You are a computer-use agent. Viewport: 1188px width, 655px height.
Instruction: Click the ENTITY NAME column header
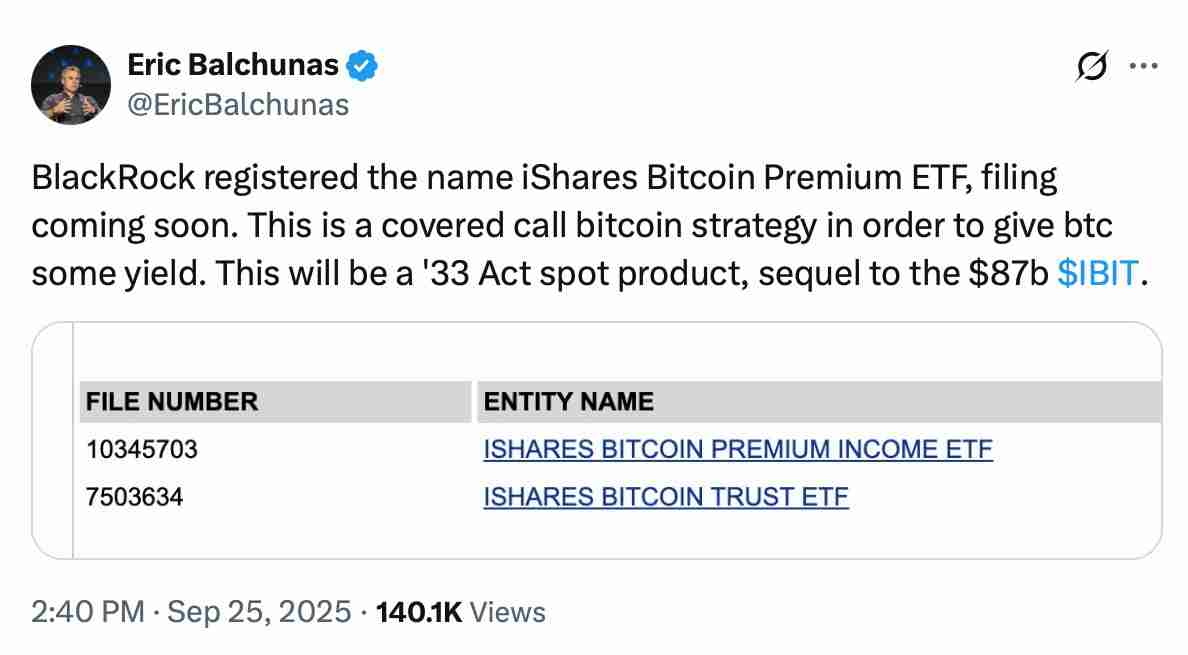point(569,401)
